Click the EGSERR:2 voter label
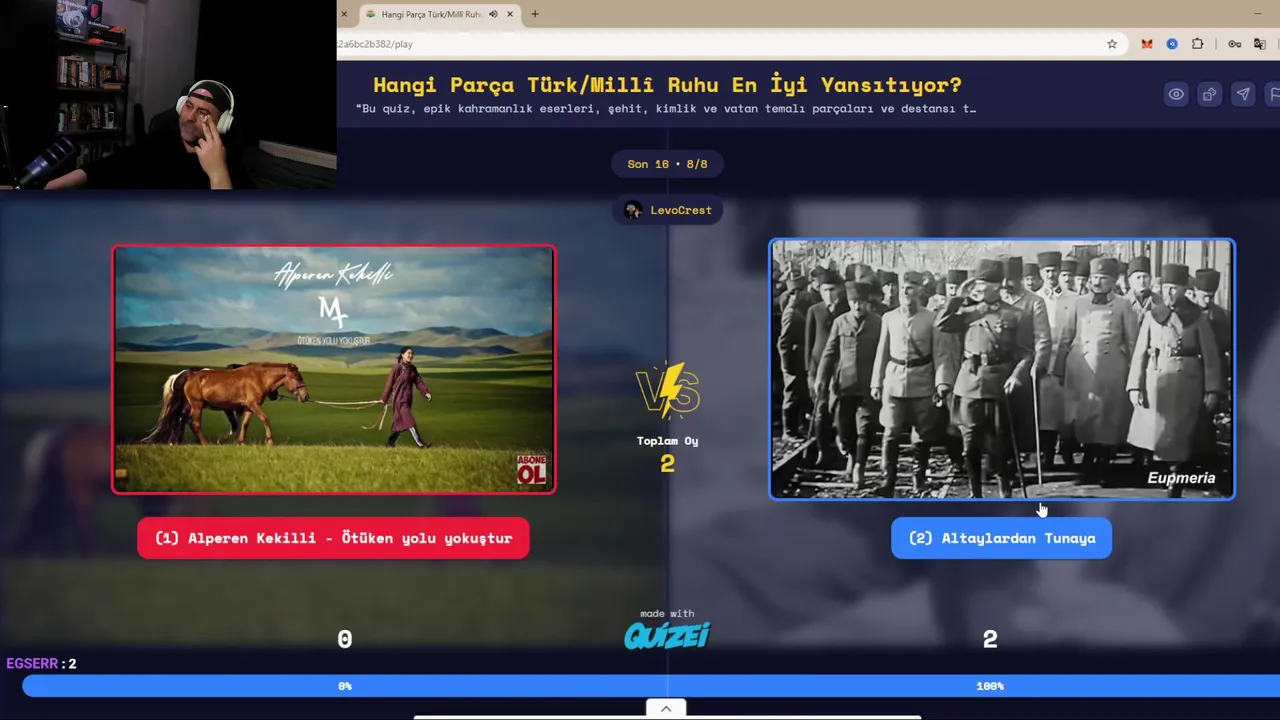The width and height of the screenshot is (1280, 720). (x=41, y=663)
